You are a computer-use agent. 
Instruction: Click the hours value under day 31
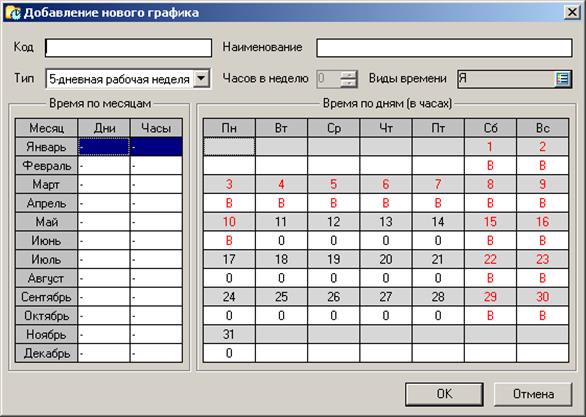[229, 353]
